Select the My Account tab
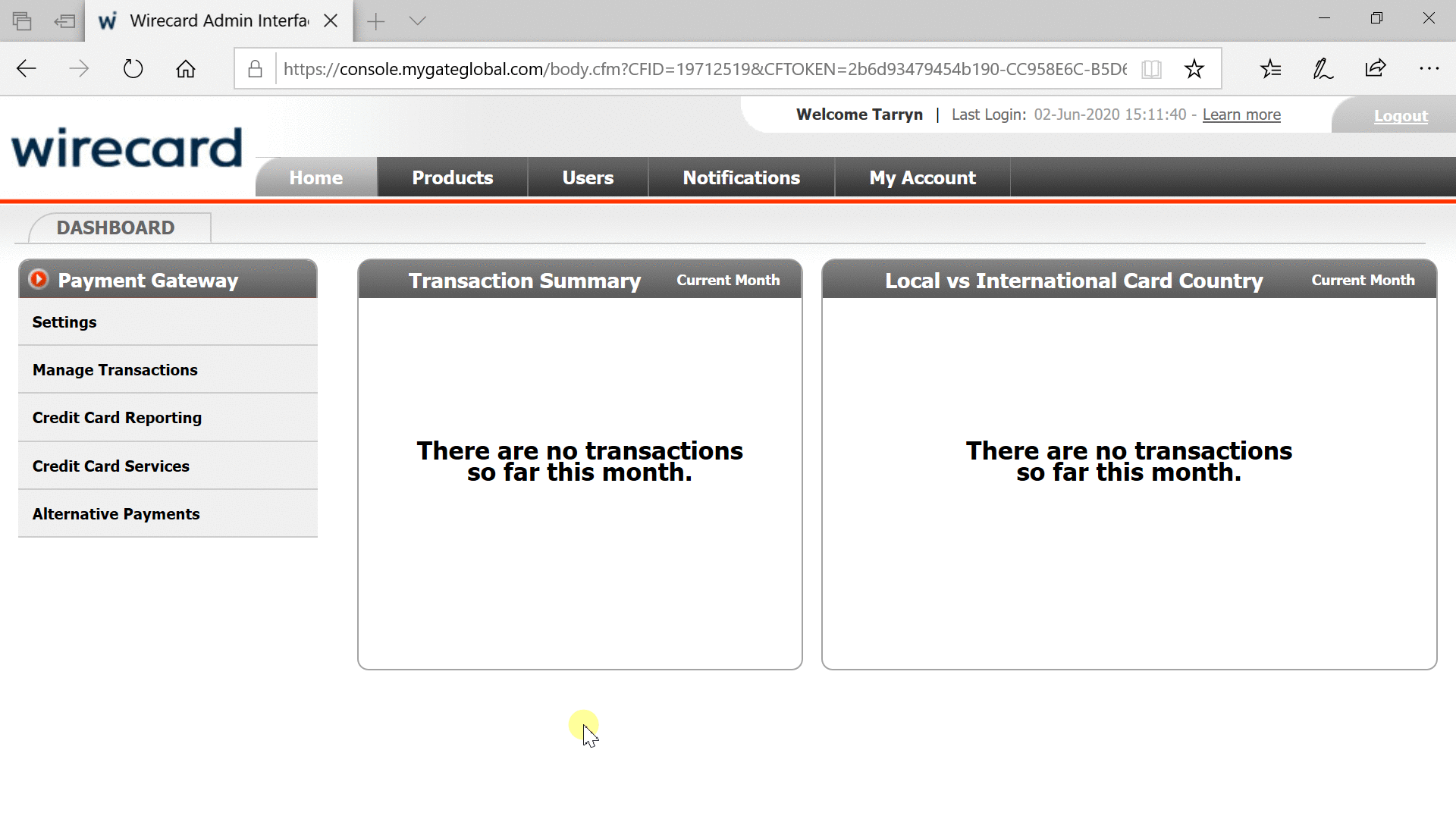This screenshot has width=1456, height=819. (922, 177)
